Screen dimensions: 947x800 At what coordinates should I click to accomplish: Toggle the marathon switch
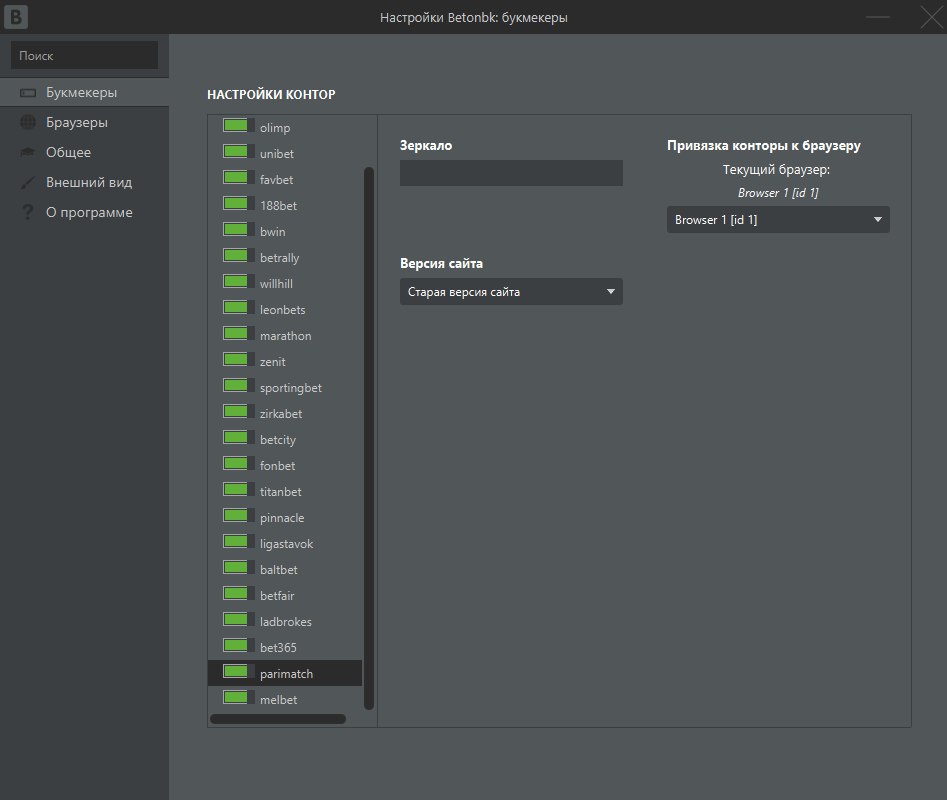click(238, 333)
